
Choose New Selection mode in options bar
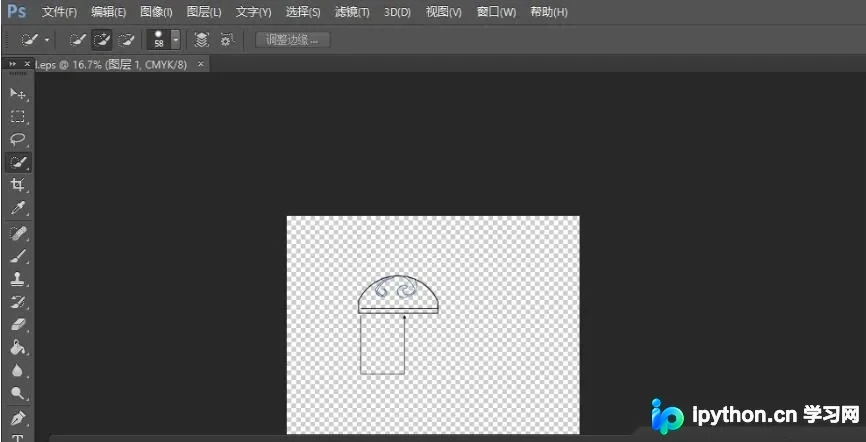click(x=78, y=40)
